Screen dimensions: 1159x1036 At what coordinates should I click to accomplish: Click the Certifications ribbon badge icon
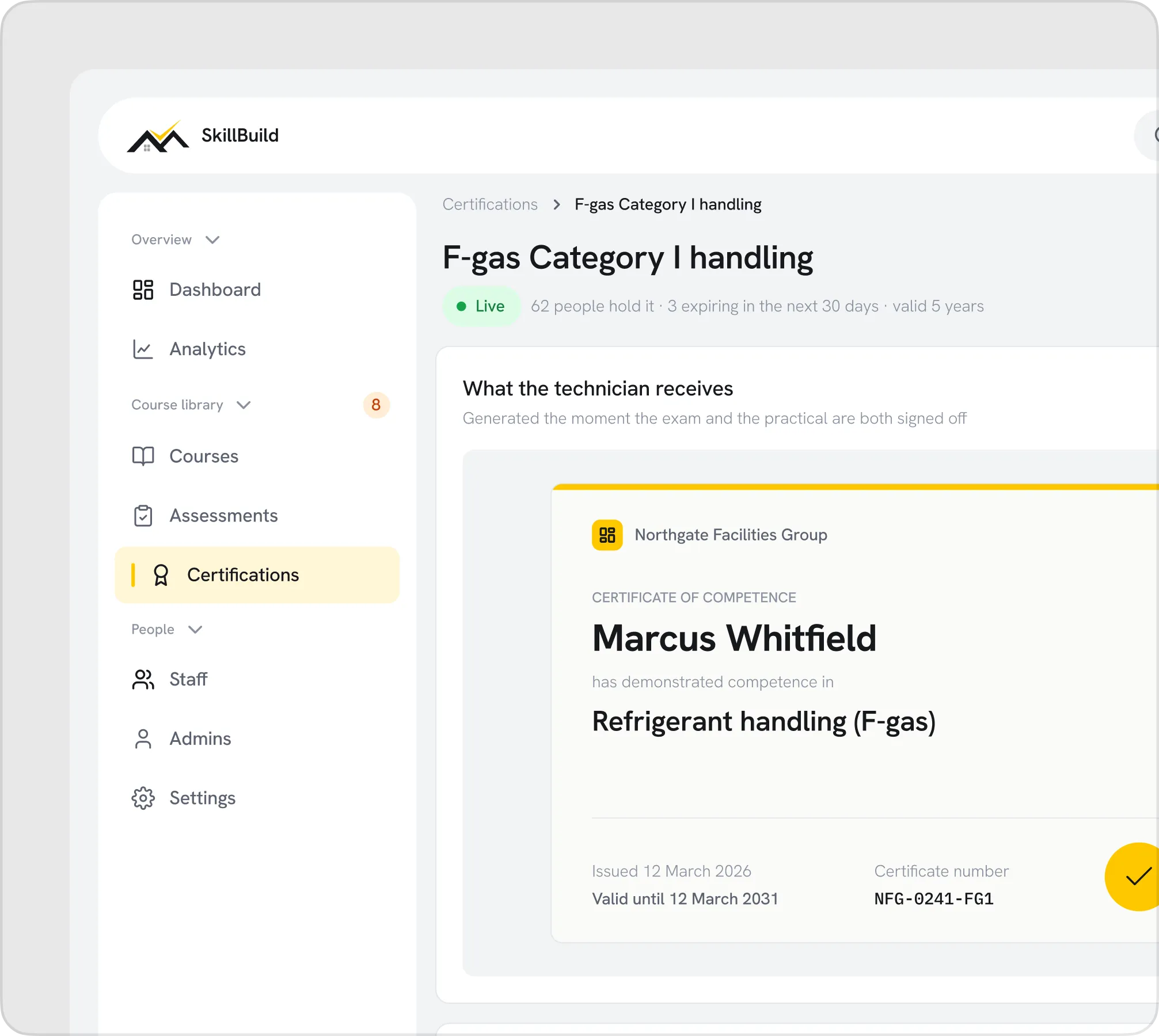[x=161, y=575]
